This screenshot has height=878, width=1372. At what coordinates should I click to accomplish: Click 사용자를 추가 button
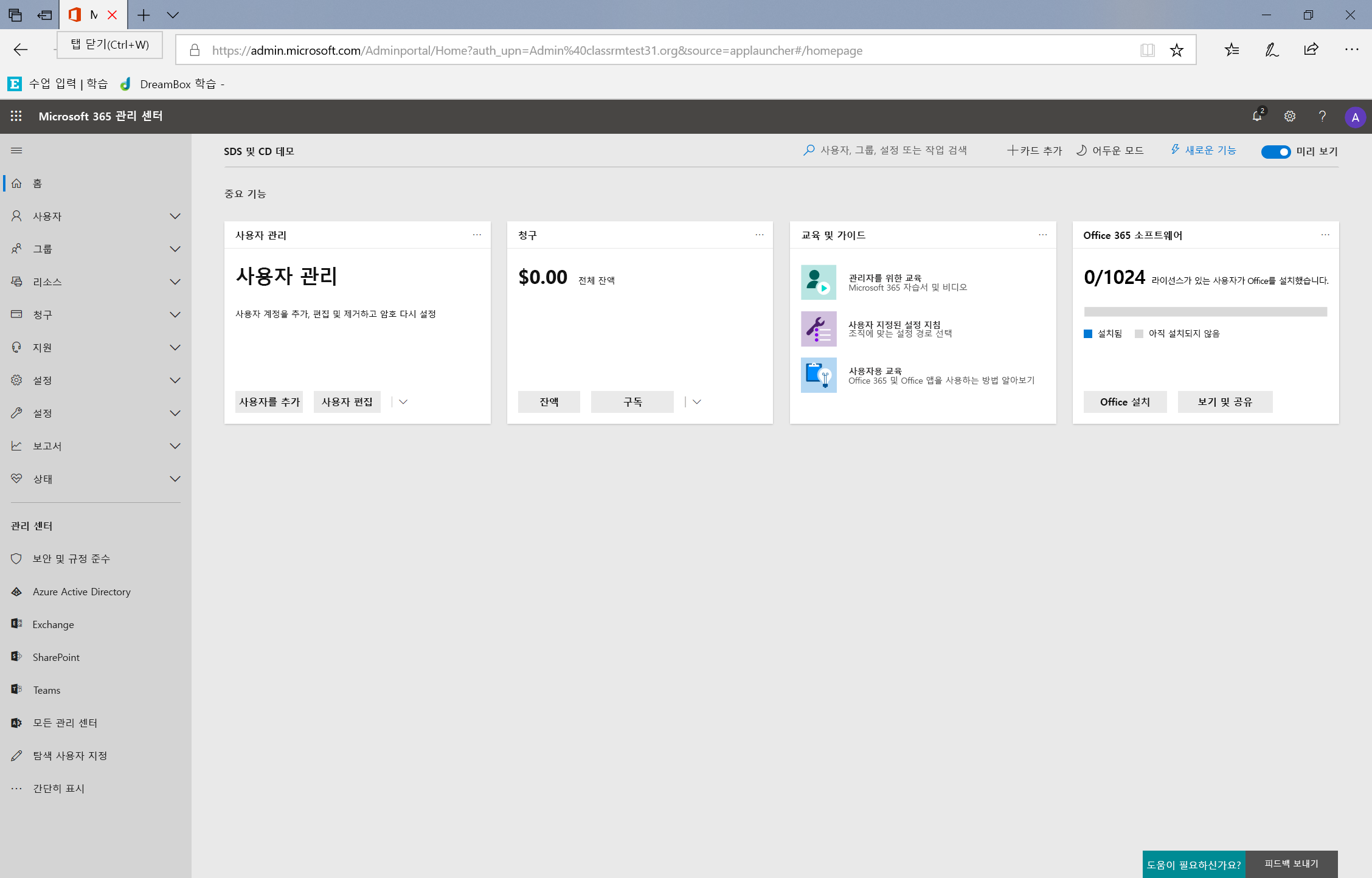pyautogui.click(x=271, y=402)
